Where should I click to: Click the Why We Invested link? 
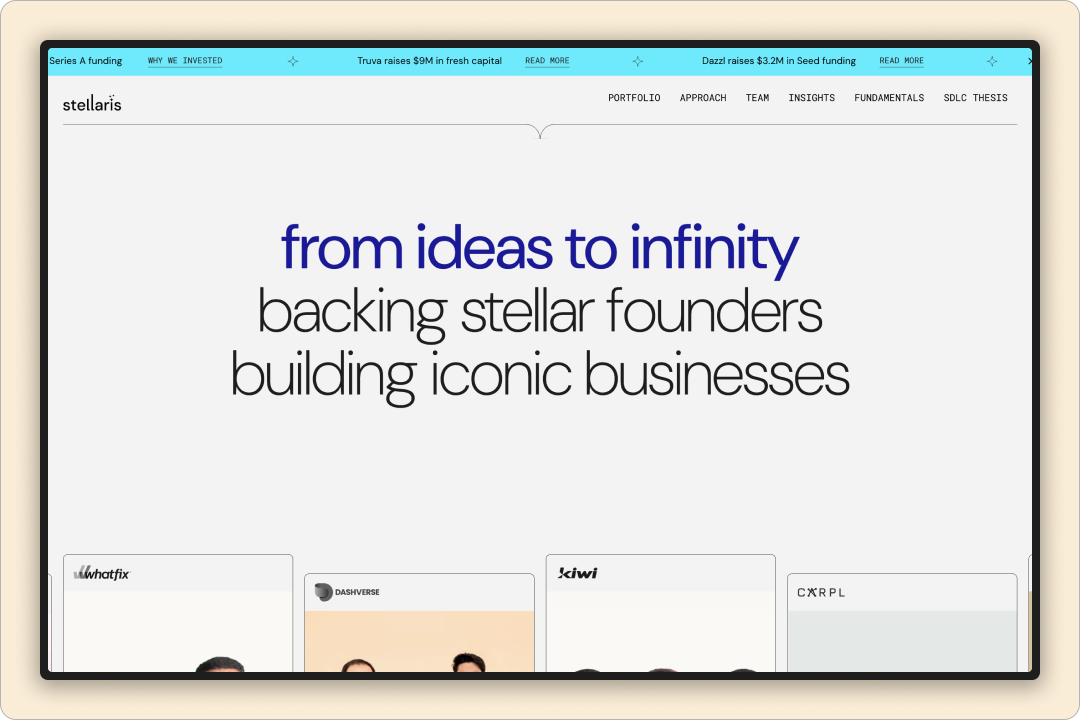tap(185, 61)
